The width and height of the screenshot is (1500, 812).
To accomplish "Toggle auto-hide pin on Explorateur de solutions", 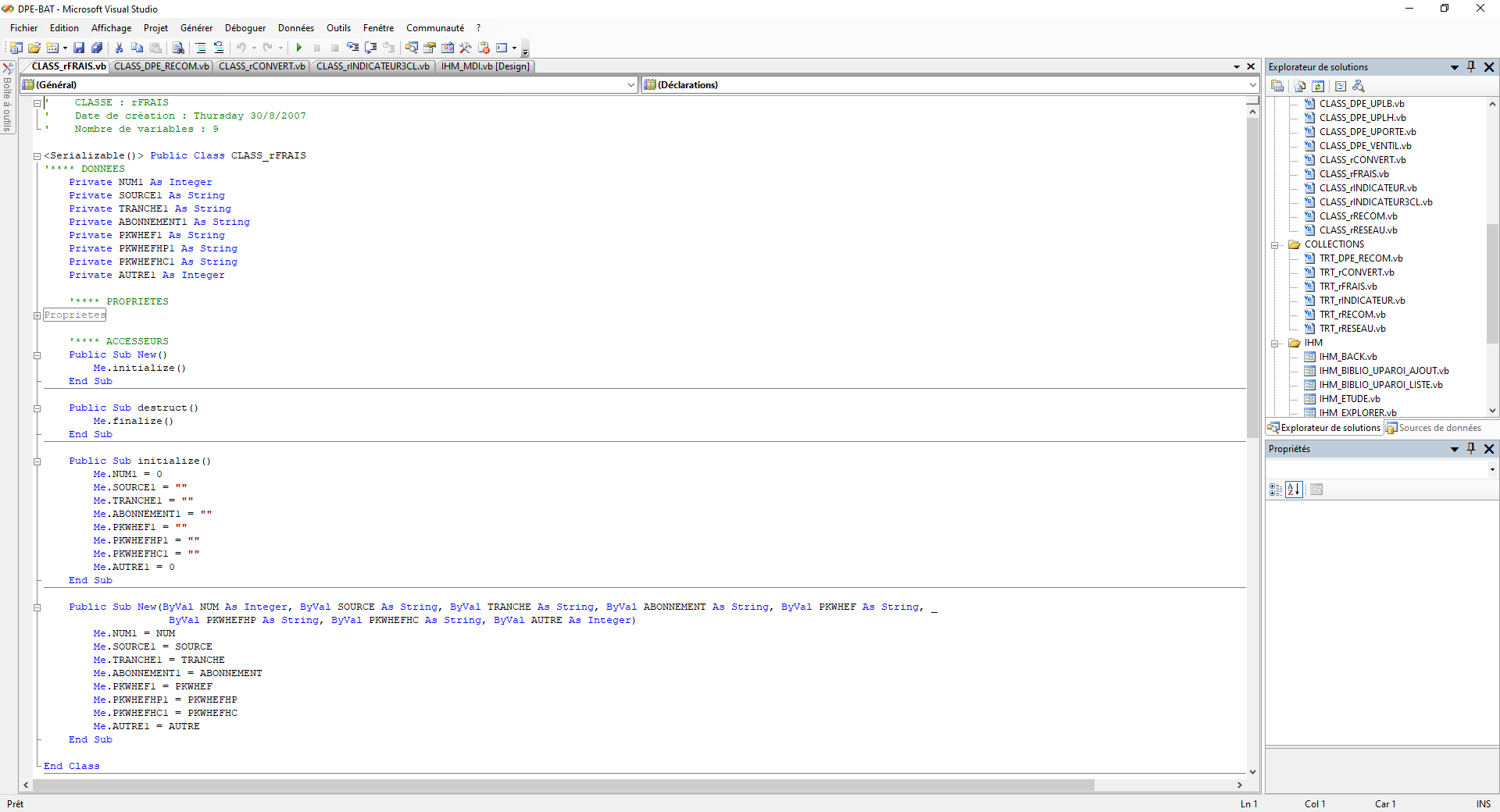I will coord(1471,67).
